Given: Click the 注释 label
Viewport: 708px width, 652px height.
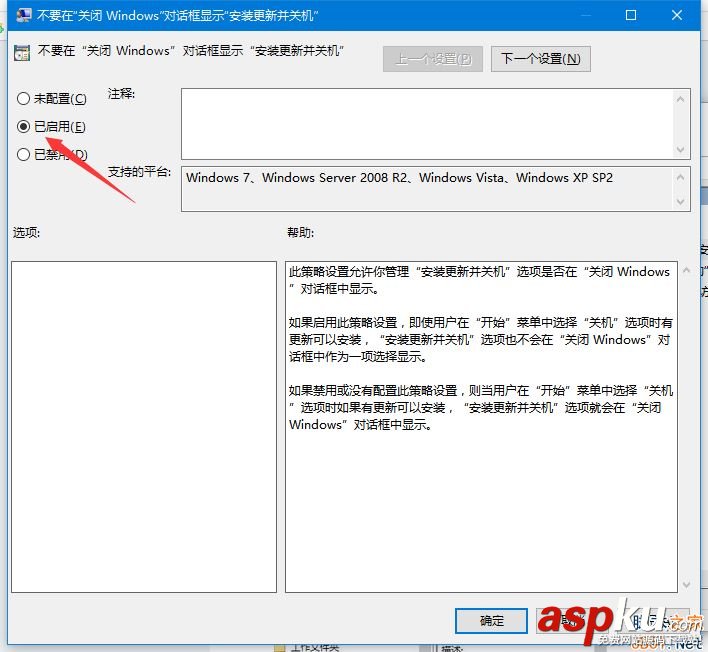Looking at the screenshot, I should click(121, 94).
